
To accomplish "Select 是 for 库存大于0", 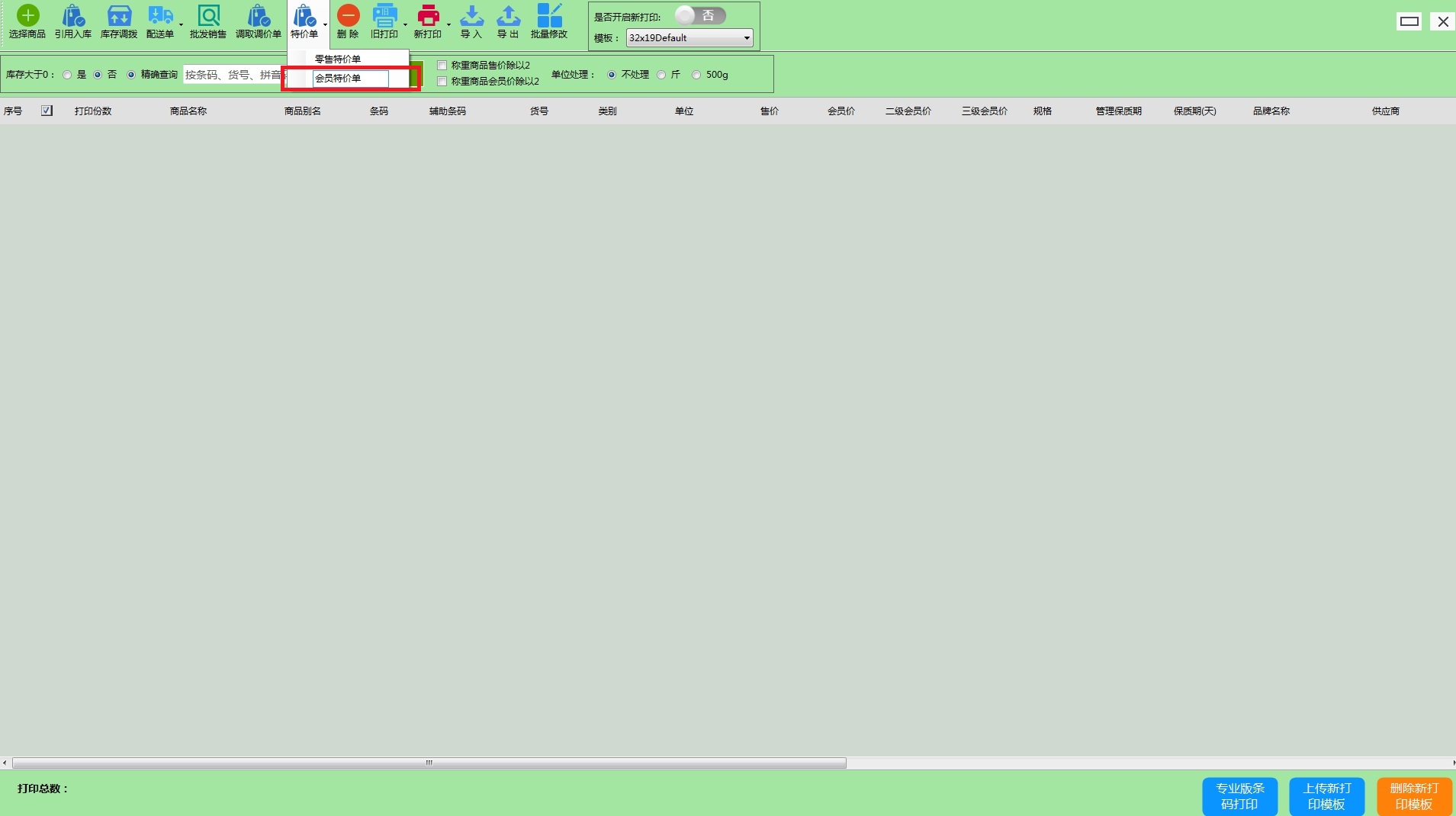I will pyautogui.click(x=68, y=75).
